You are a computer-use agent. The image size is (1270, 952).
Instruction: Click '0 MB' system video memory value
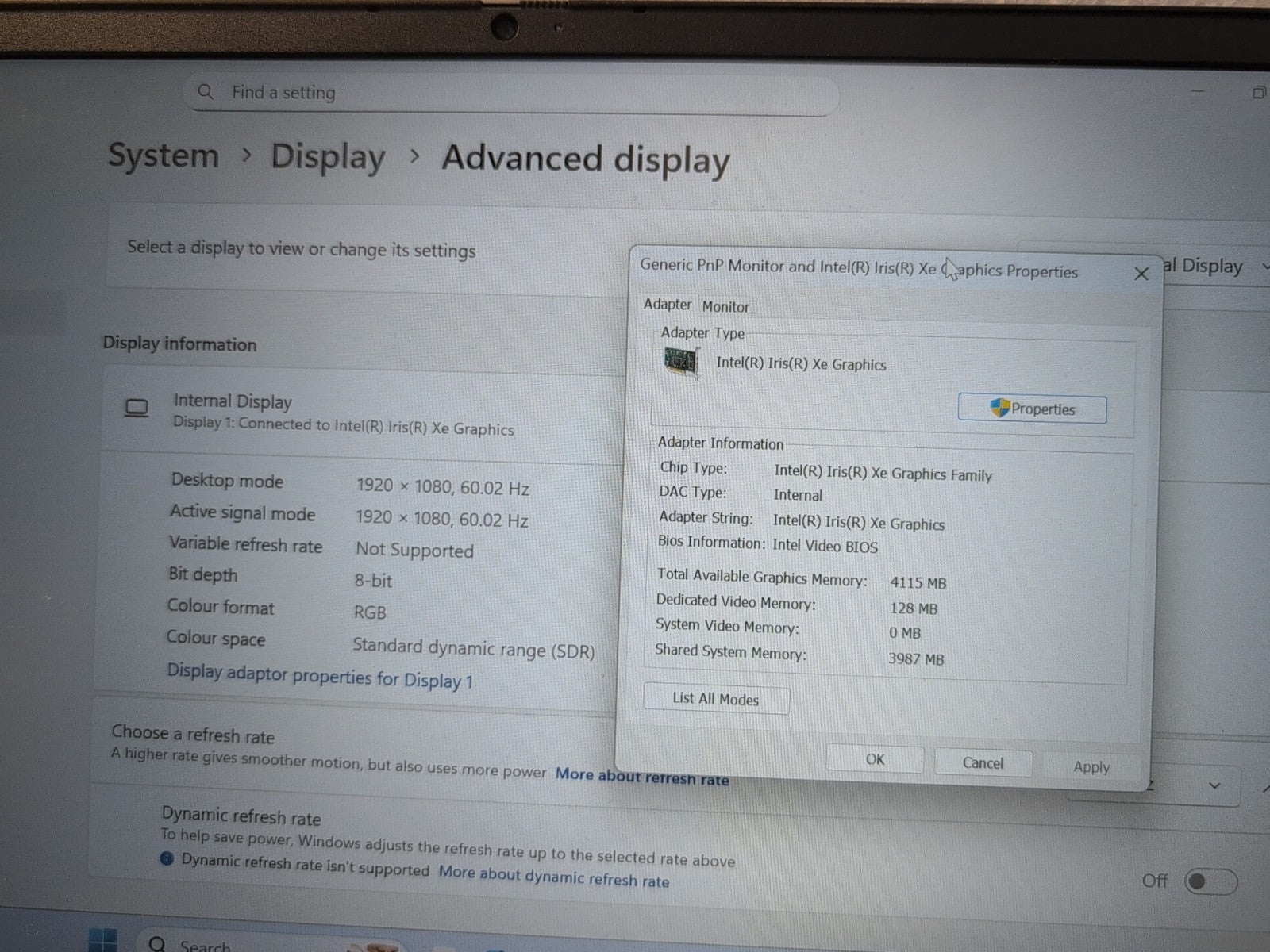(x=905, y=633)
